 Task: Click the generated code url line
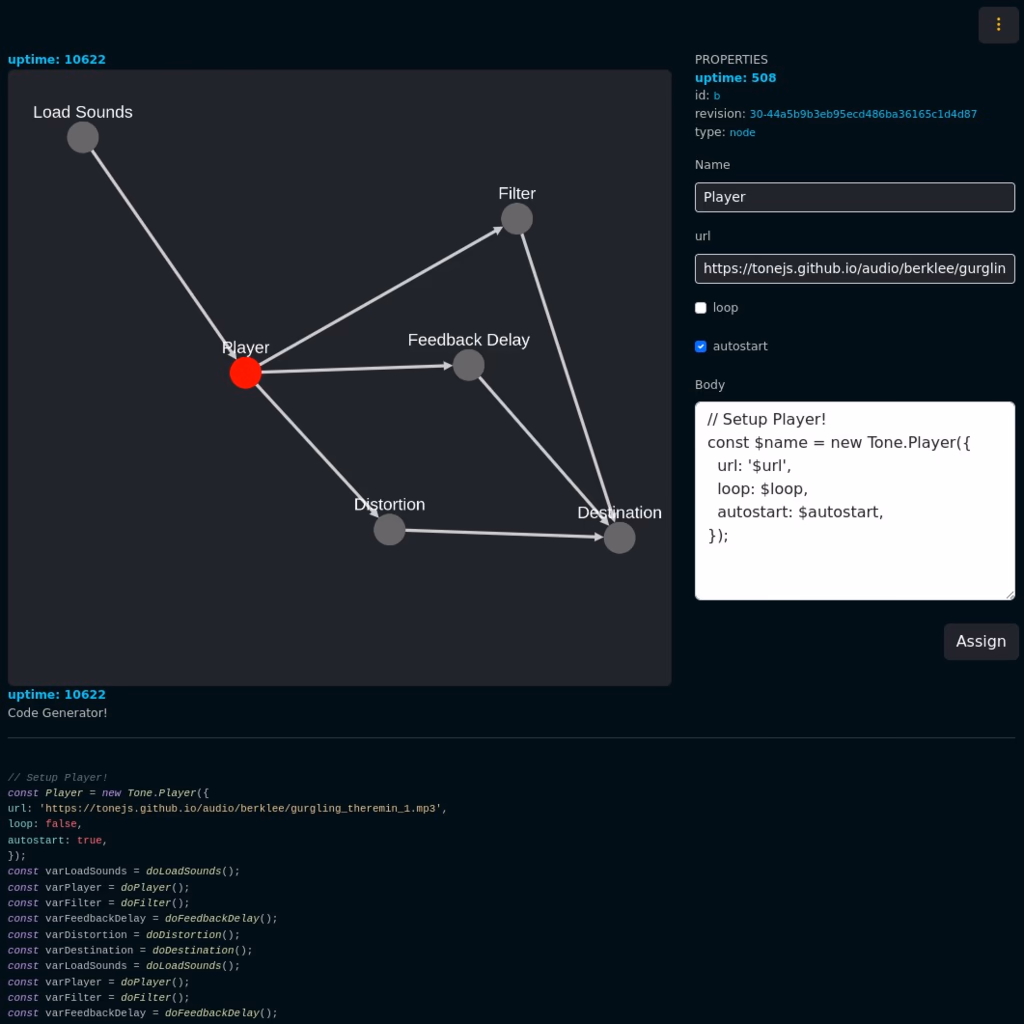click(x=225, y=808)
